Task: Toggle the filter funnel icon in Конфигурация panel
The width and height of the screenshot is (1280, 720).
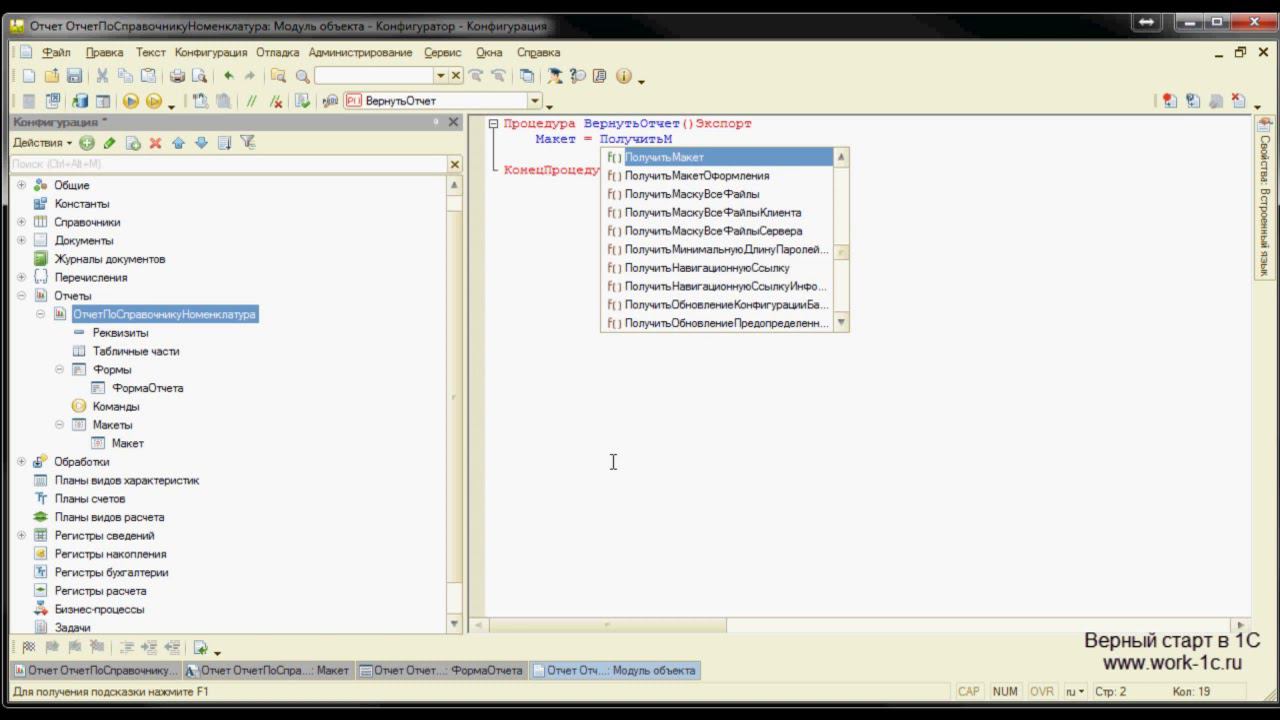Action: click(x=247, y=143)
